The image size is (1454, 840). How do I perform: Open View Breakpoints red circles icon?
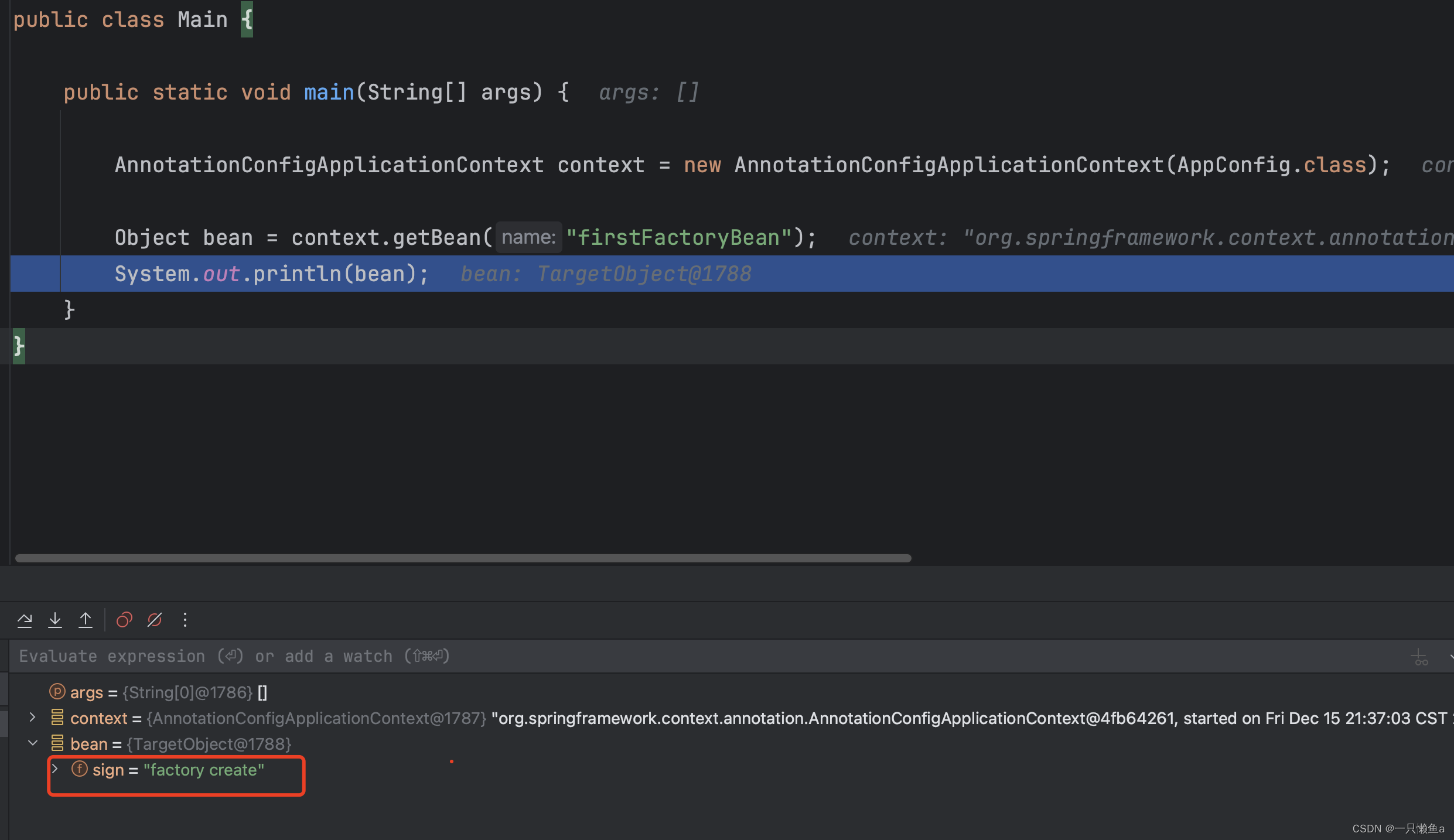coord(124,620)
